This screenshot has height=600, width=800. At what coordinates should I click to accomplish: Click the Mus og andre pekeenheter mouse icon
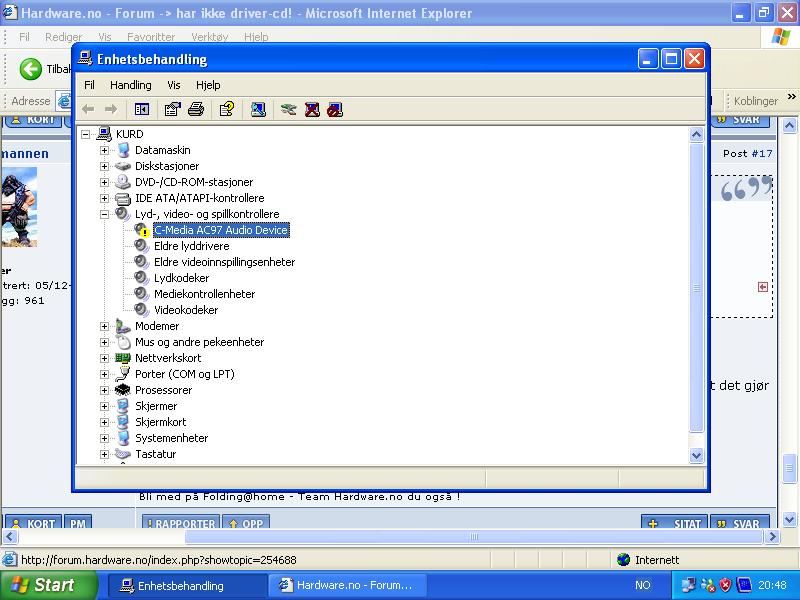pyautogui.click(x=123, y=342)
